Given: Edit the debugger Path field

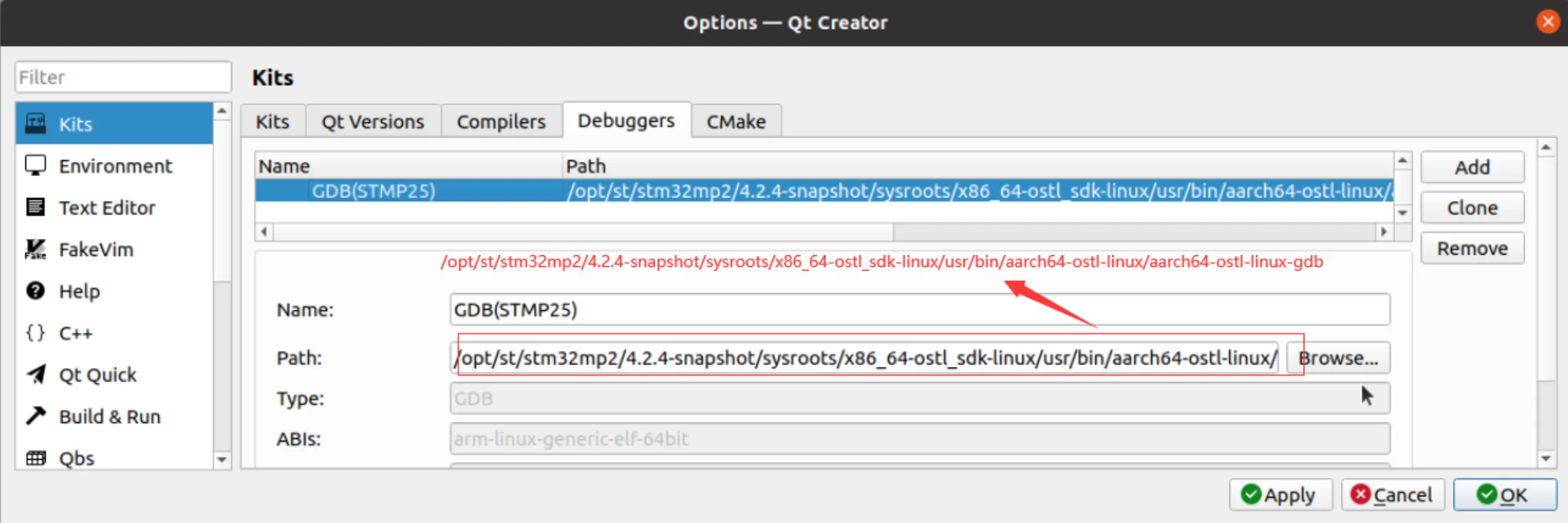Looking at the screenshot, I should [865, 358].
